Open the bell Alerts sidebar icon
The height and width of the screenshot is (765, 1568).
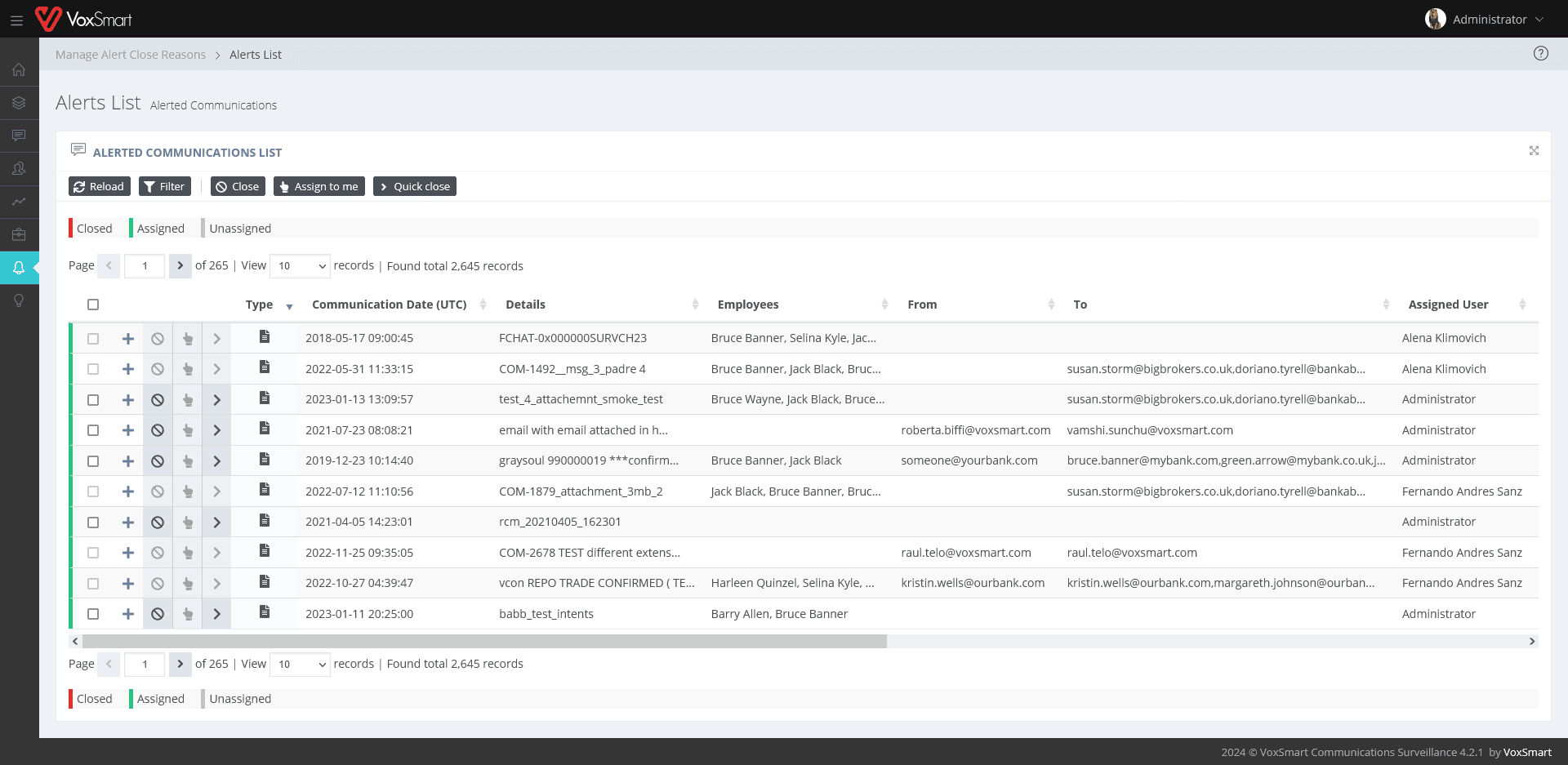tap(19, 268)
